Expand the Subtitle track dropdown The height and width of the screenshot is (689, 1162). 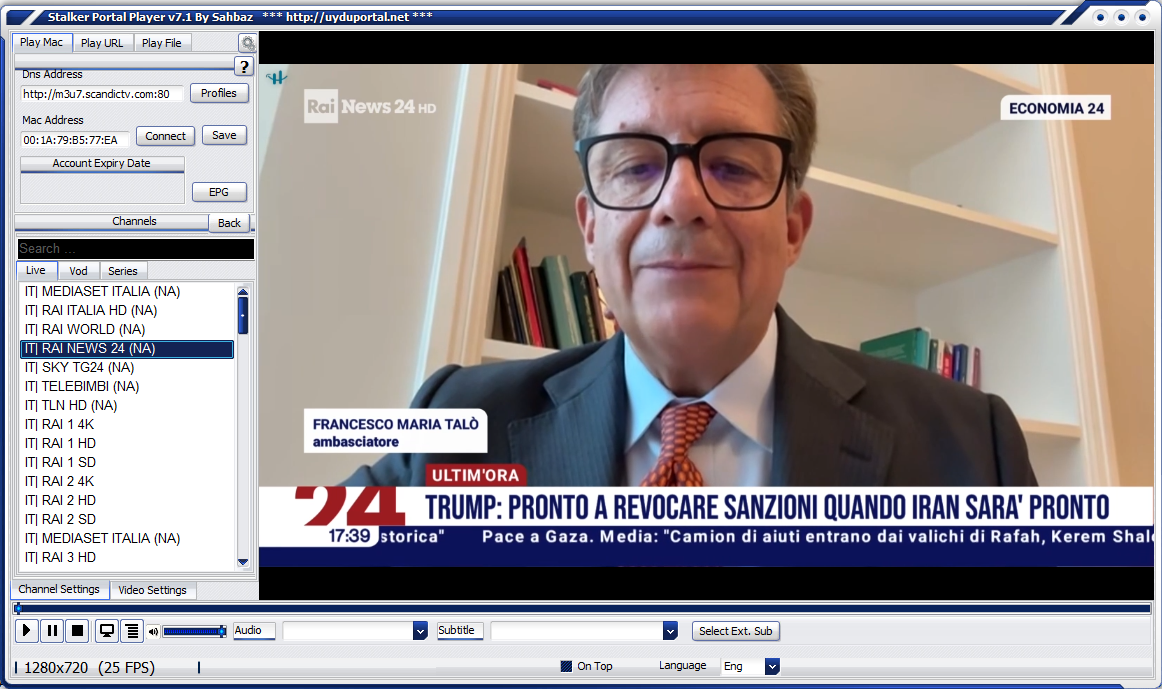pyautogui.click(x=670, y=631)
